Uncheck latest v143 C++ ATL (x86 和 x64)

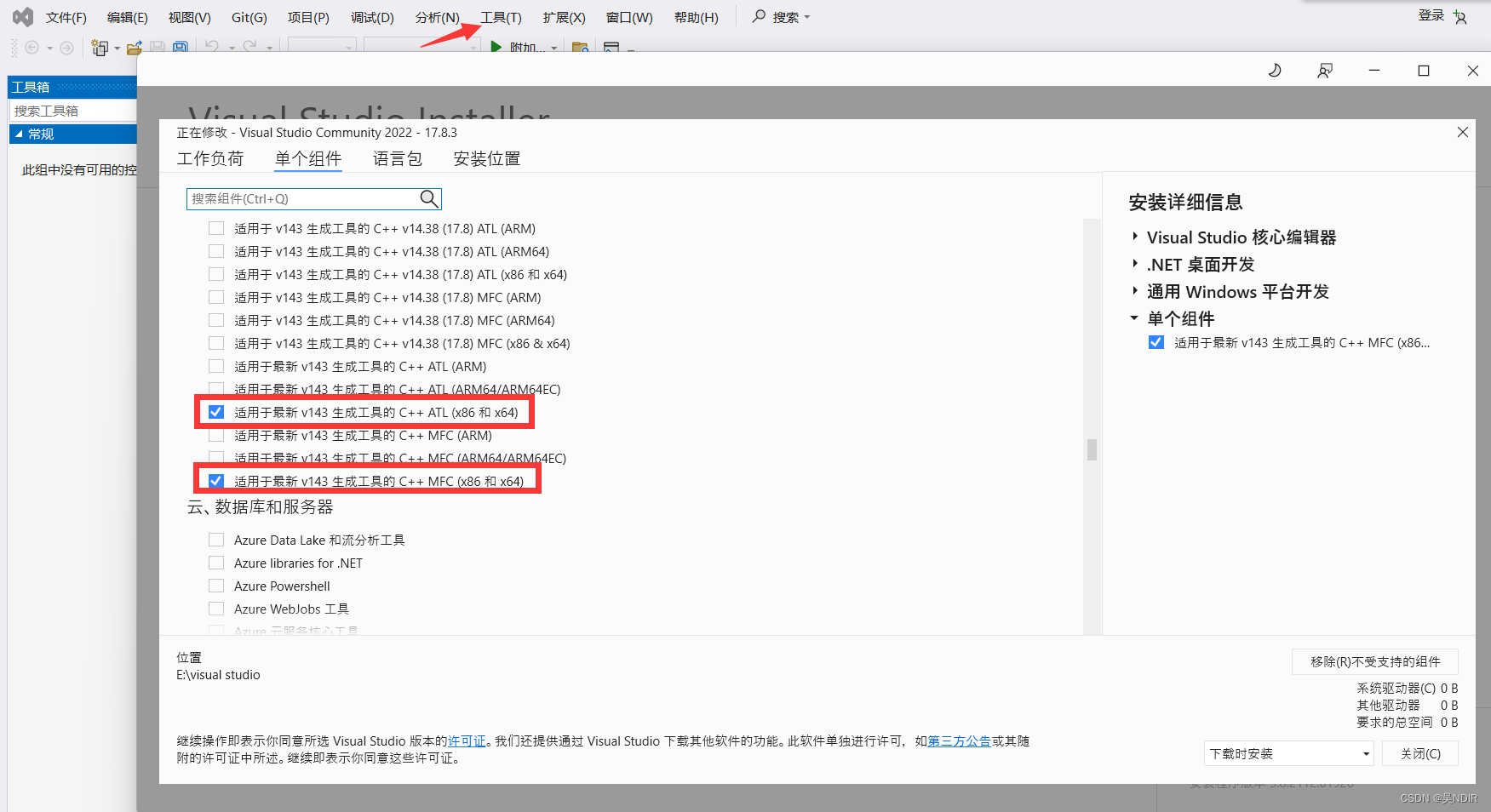(216, 412)
